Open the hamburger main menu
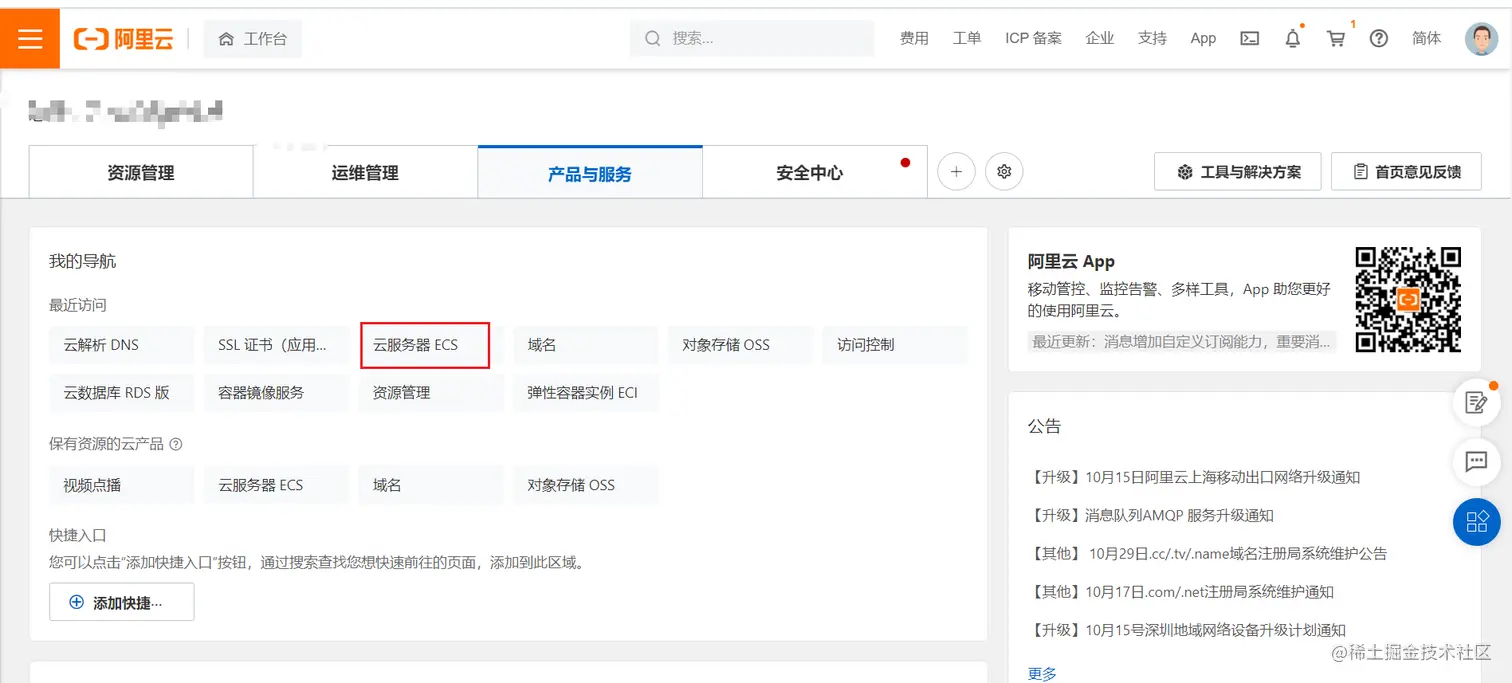The height and width of the screenshot is (683, 1512). 30,39
